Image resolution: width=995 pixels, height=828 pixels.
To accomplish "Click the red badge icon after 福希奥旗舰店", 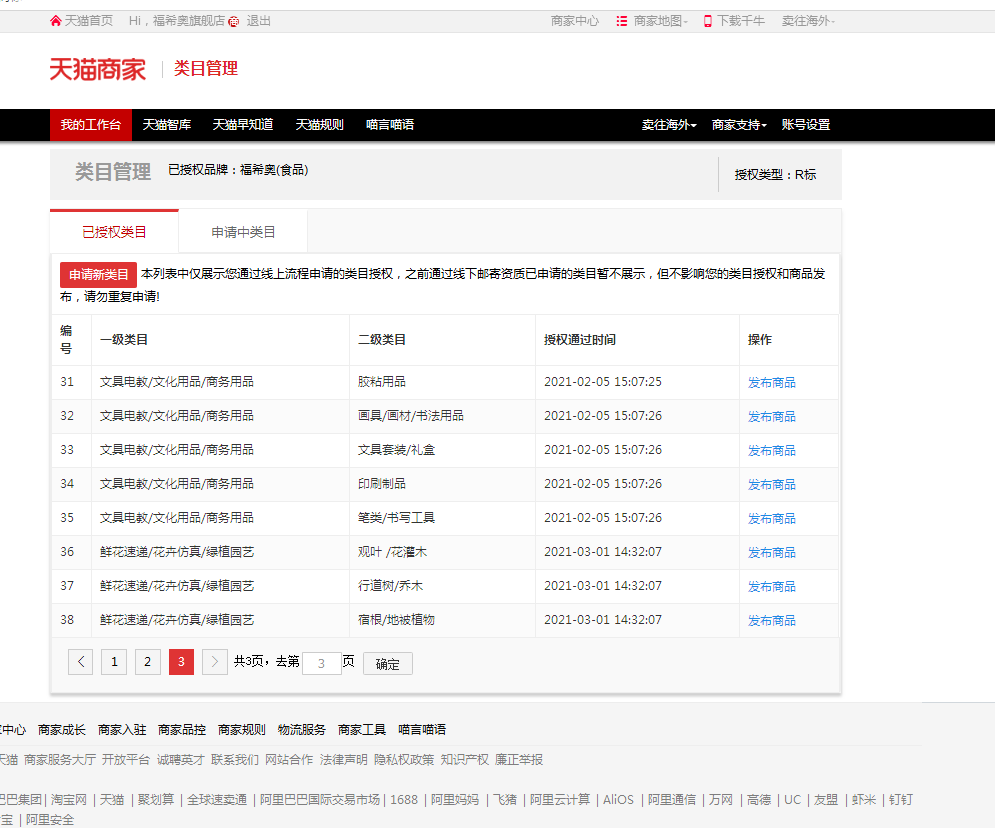I will coord(234,22).
